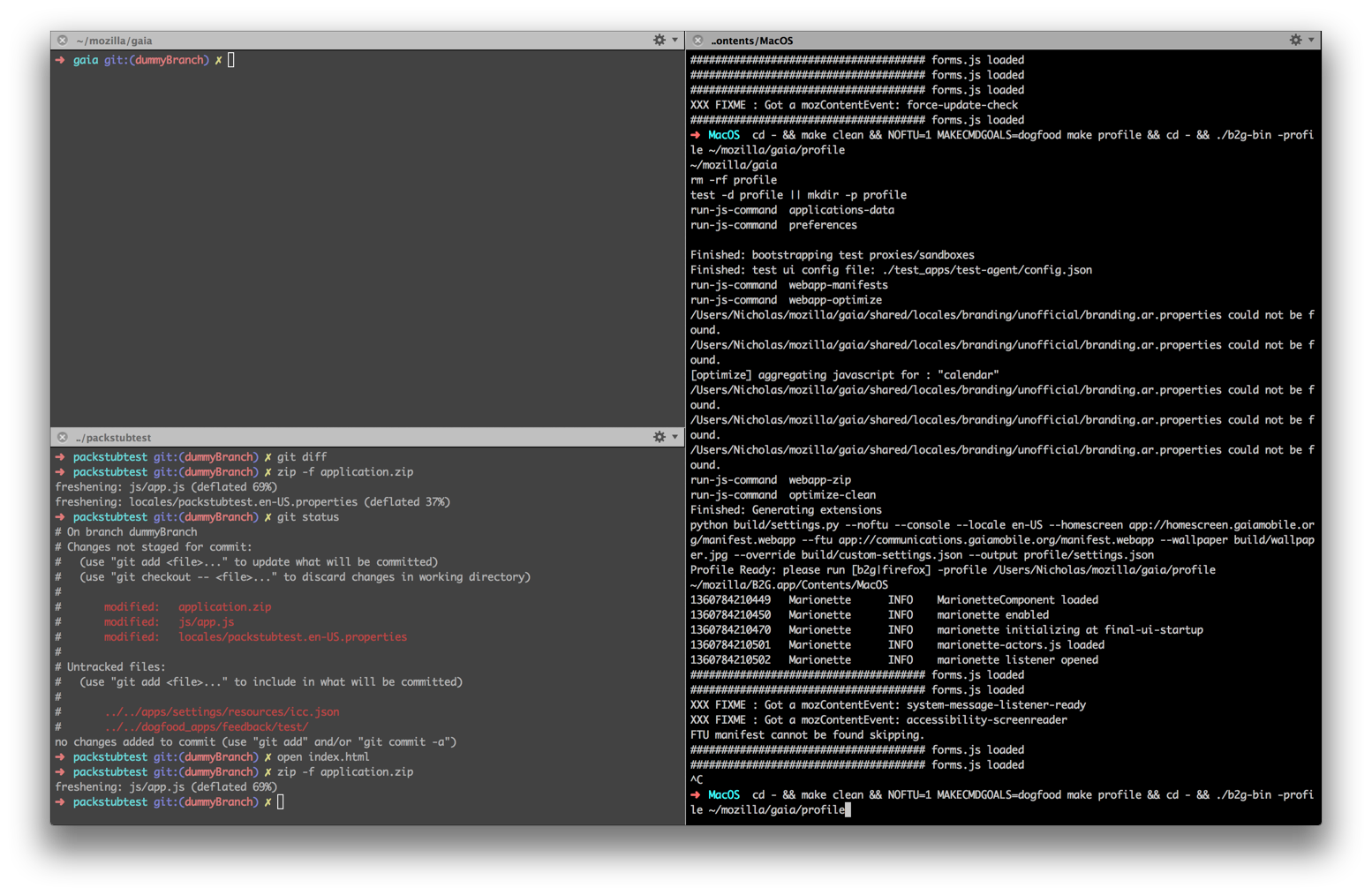Click 'MarionetteComponent loaded' log line

coord(894,600)
